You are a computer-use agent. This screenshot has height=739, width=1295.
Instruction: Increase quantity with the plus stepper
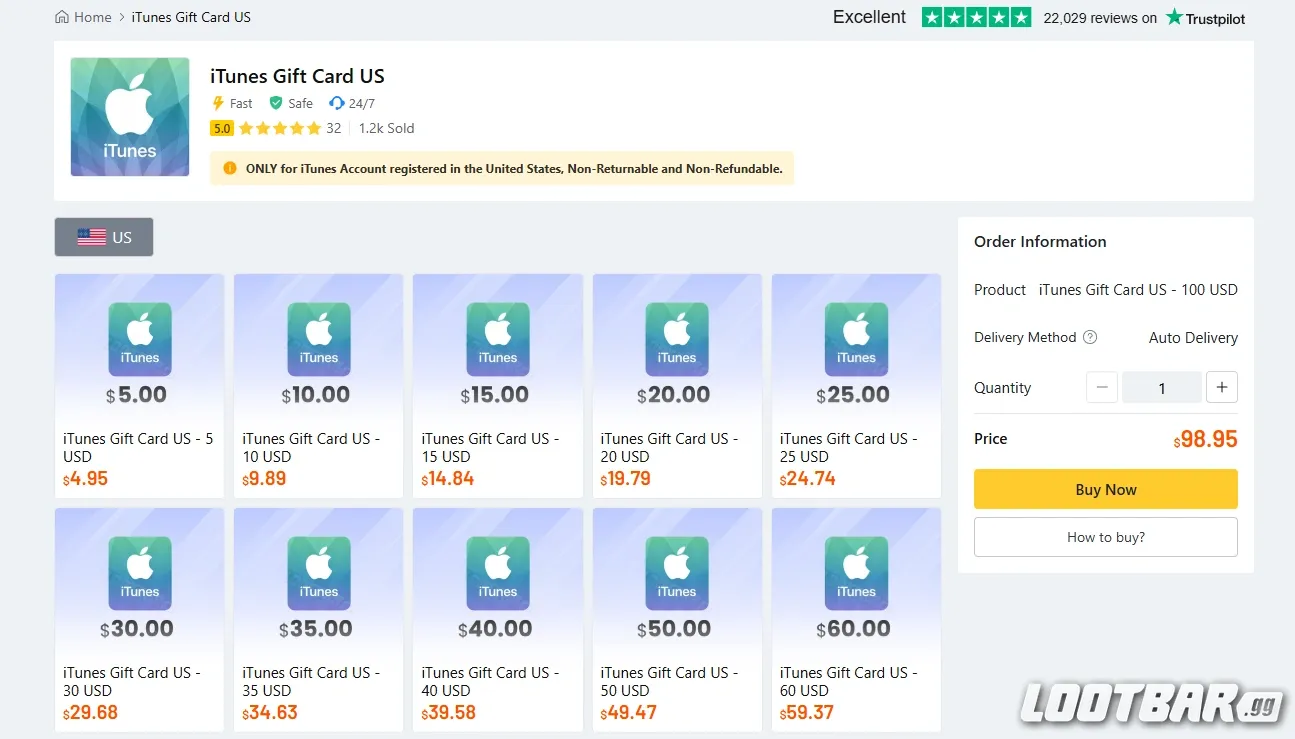pyautogui.click(x=1221, y=387)
